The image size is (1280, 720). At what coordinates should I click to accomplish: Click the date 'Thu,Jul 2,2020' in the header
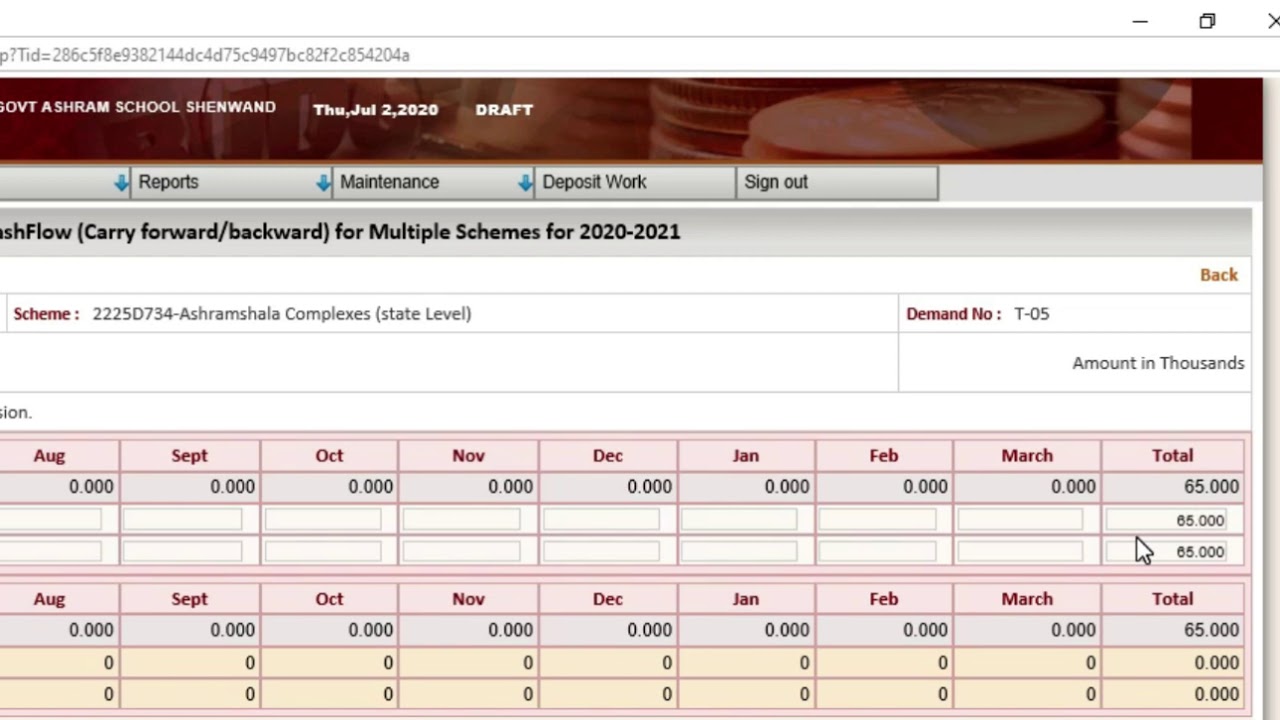pos(375,110)
